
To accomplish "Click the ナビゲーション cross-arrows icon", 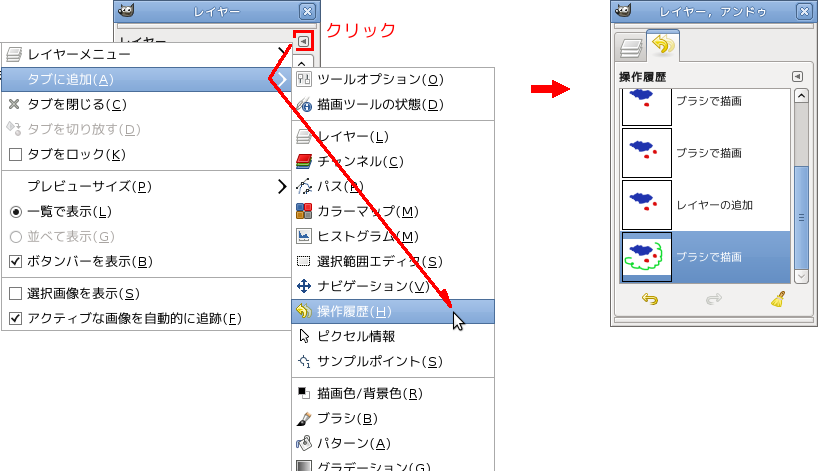I will (304, 286).
